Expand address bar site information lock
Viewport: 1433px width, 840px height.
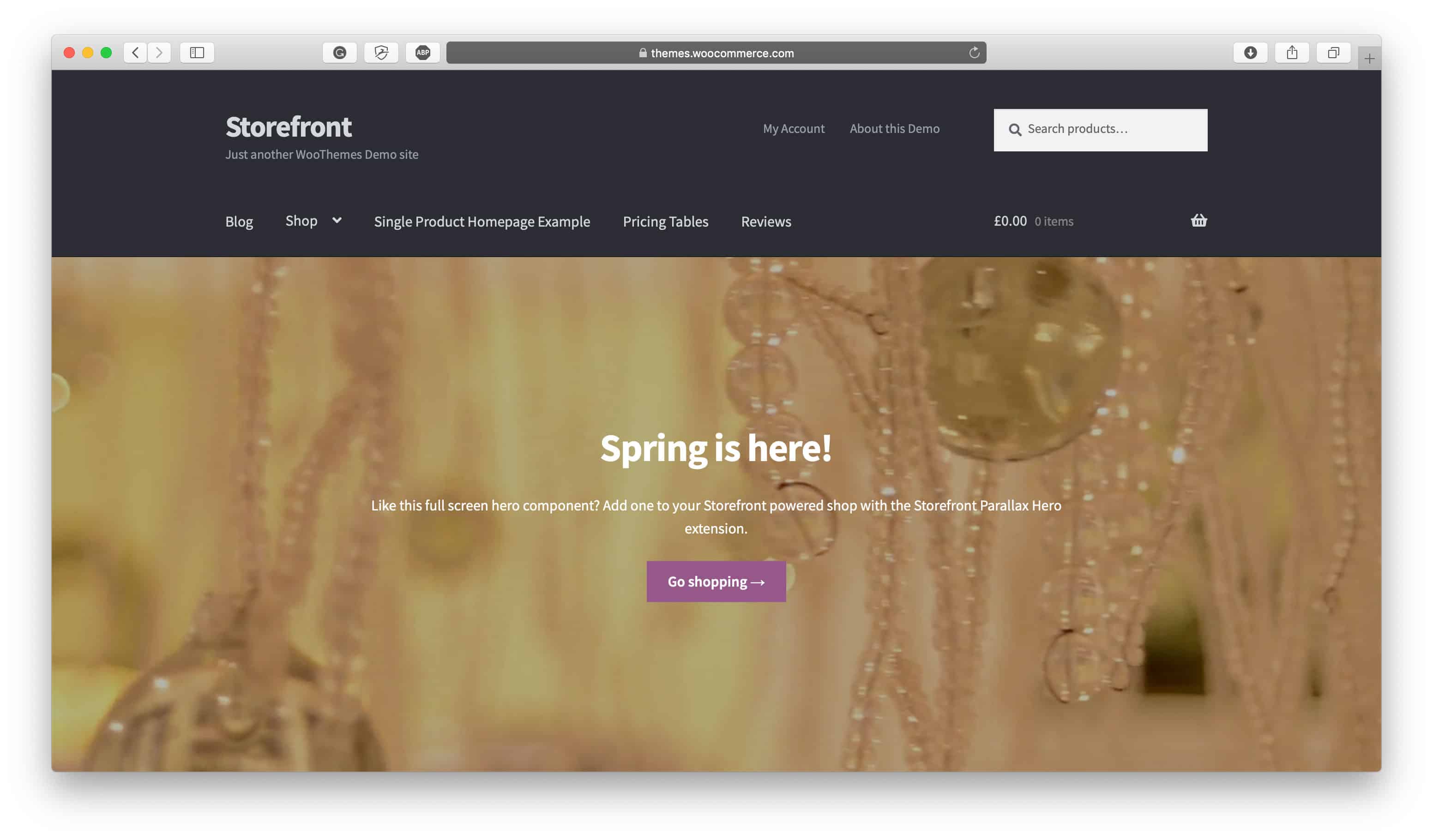[641, 52]
